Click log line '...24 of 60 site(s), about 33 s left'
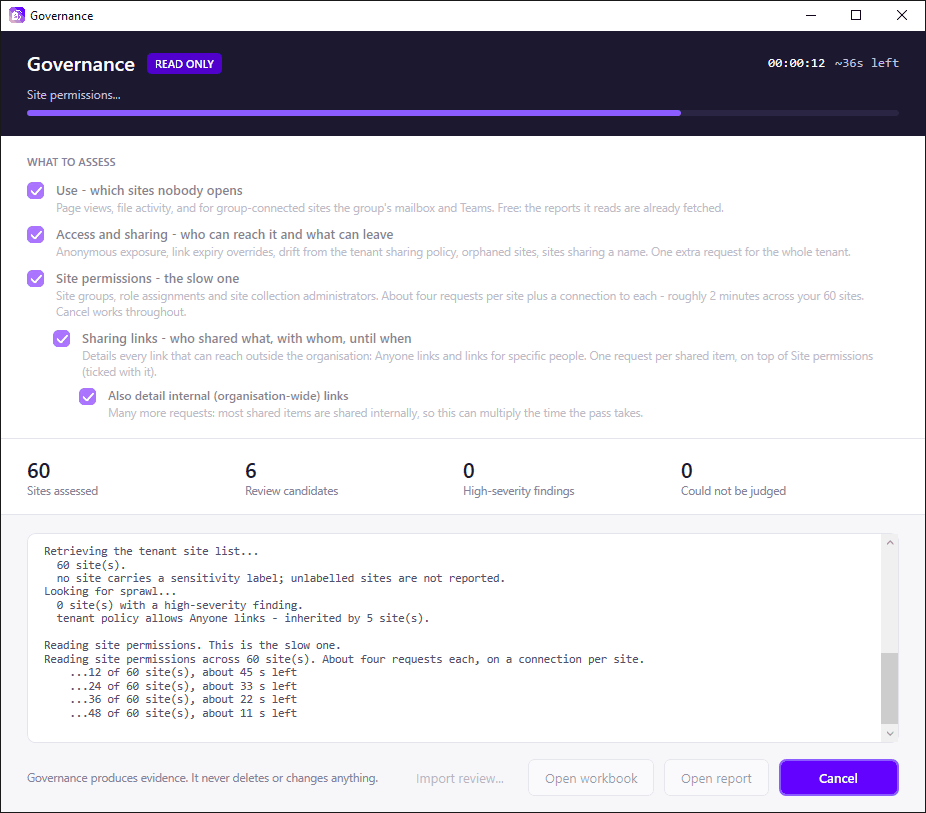Screen dimensions: 926x813 pos(183,686)
